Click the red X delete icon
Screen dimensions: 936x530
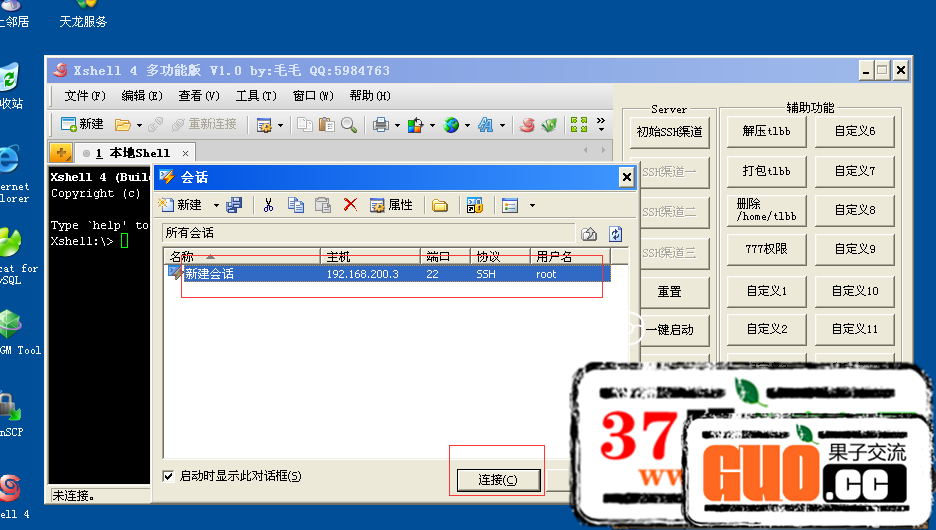tap(350, 205)
